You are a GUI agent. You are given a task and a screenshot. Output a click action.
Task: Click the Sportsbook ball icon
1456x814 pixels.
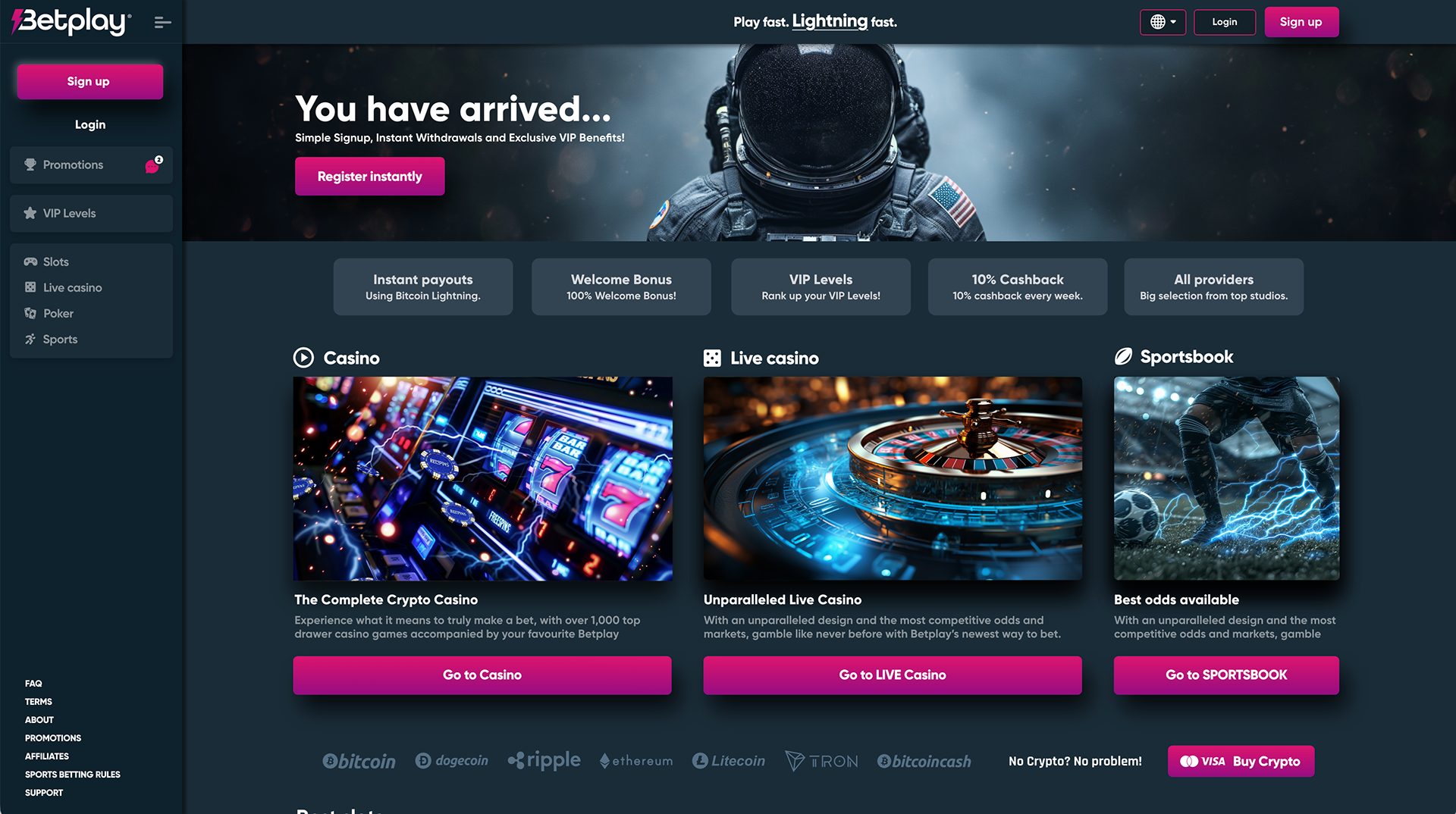[x=1123, y=356]
